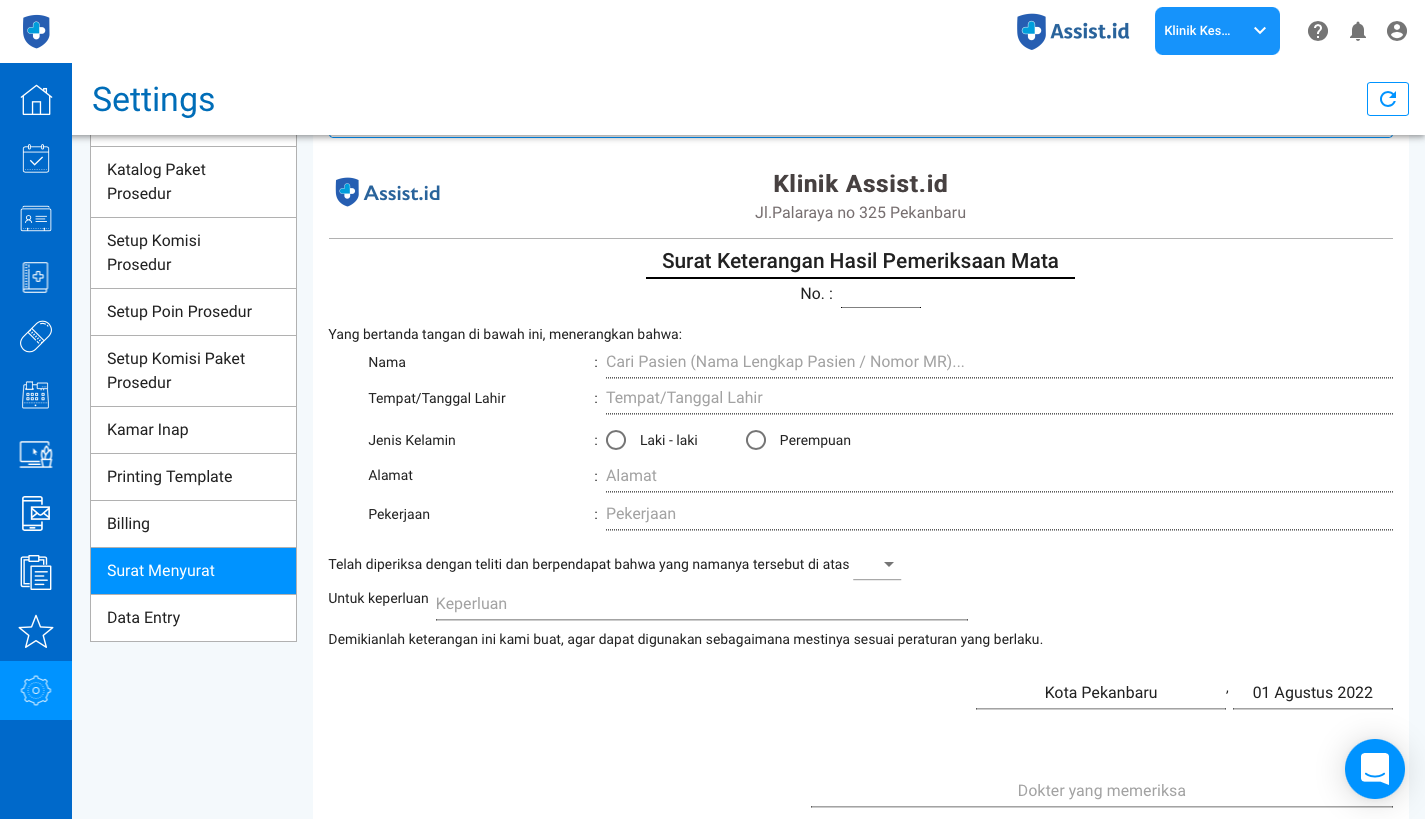Click the Jl.Palaraya no 325 Pekanbaru address
Screen dimensions: 1425x819
[860, 213]
